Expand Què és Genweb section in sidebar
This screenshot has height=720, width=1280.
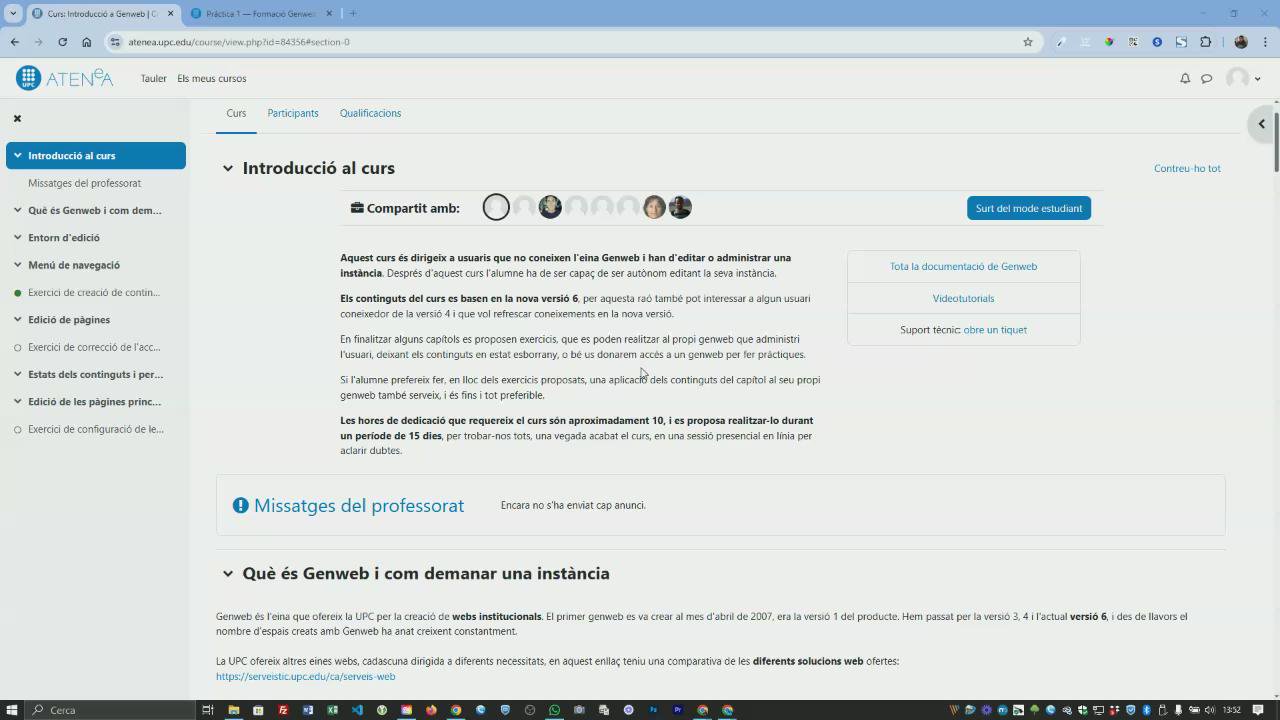click(x=17, y=210)
